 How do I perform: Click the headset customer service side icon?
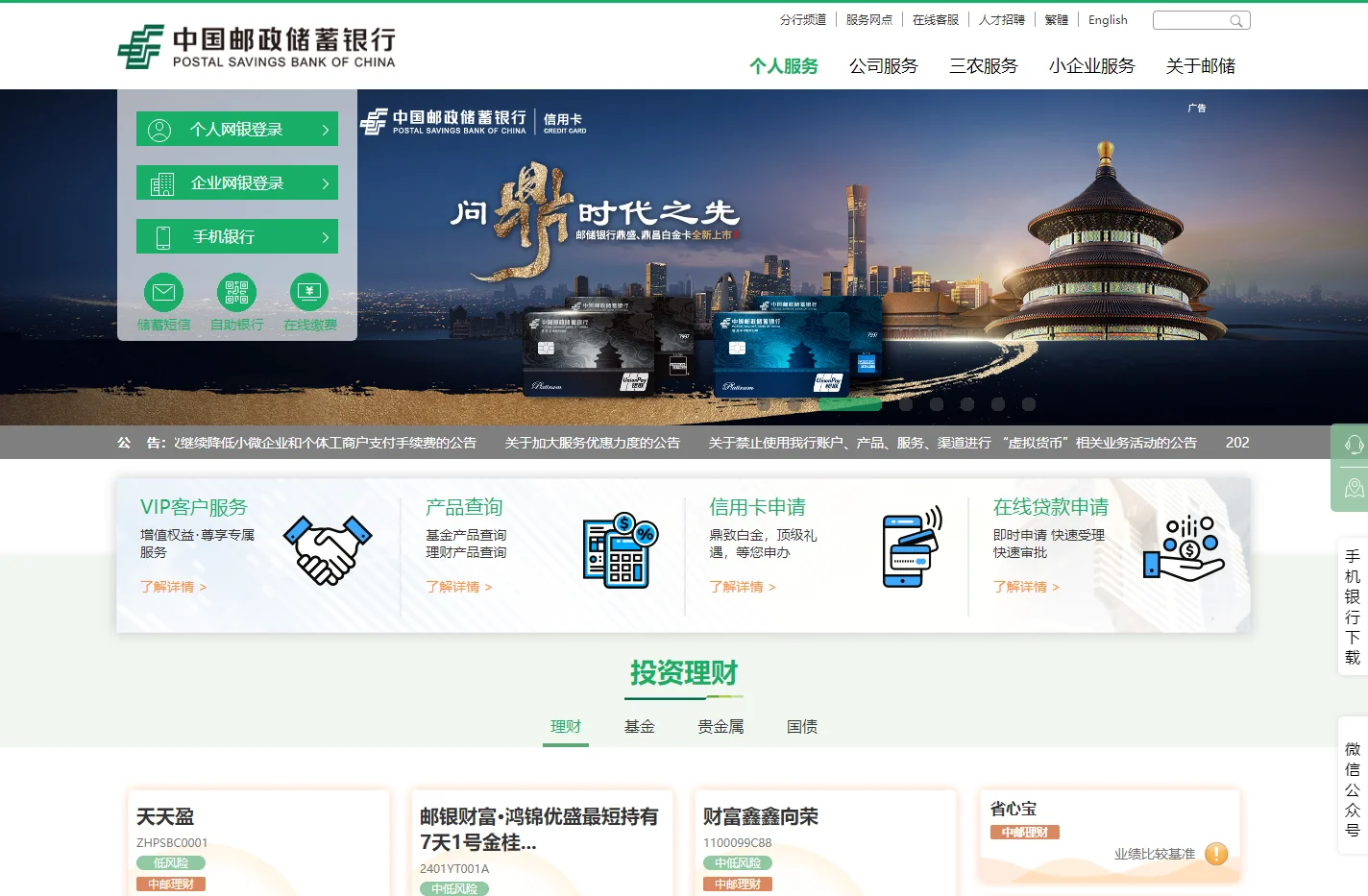pos(1354,445)
